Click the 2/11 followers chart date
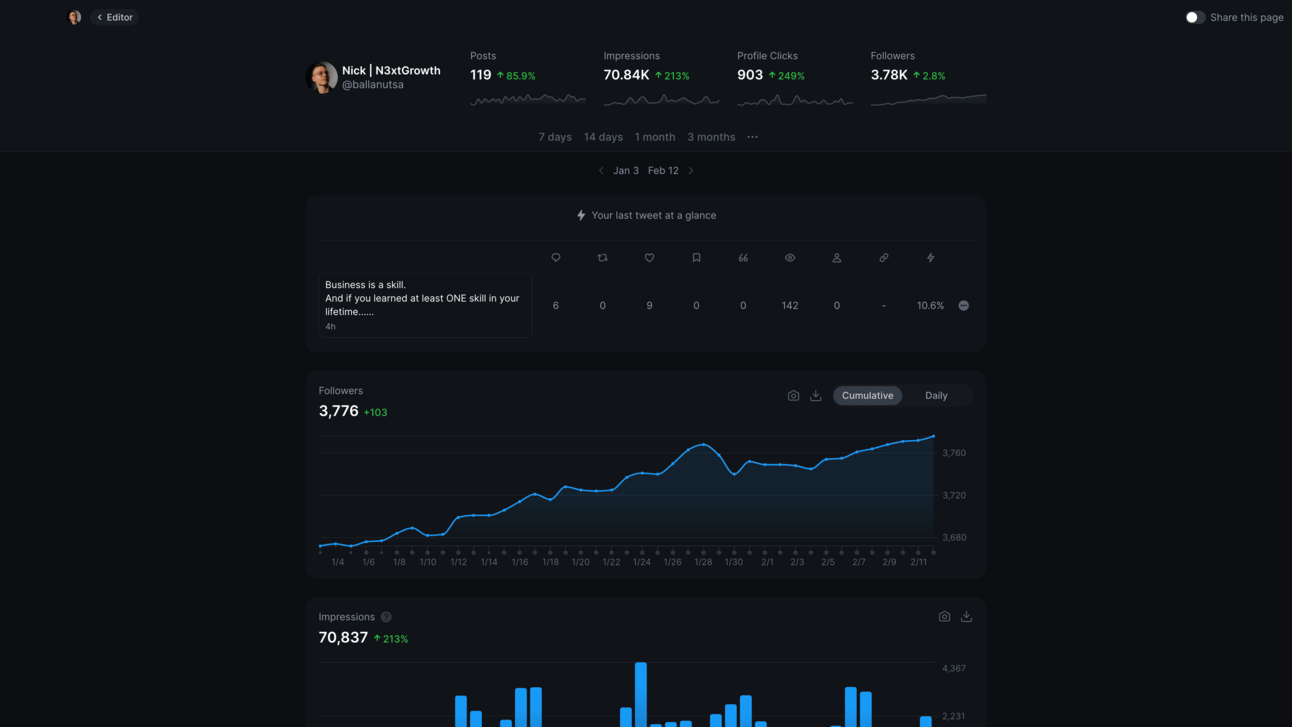 point(918,562)
